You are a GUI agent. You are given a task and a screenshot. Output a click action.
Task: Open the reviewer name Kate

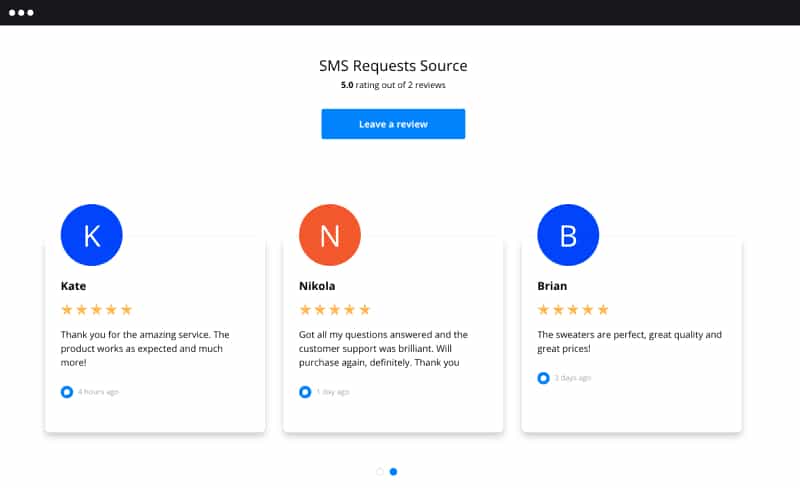tap(73, 286)
